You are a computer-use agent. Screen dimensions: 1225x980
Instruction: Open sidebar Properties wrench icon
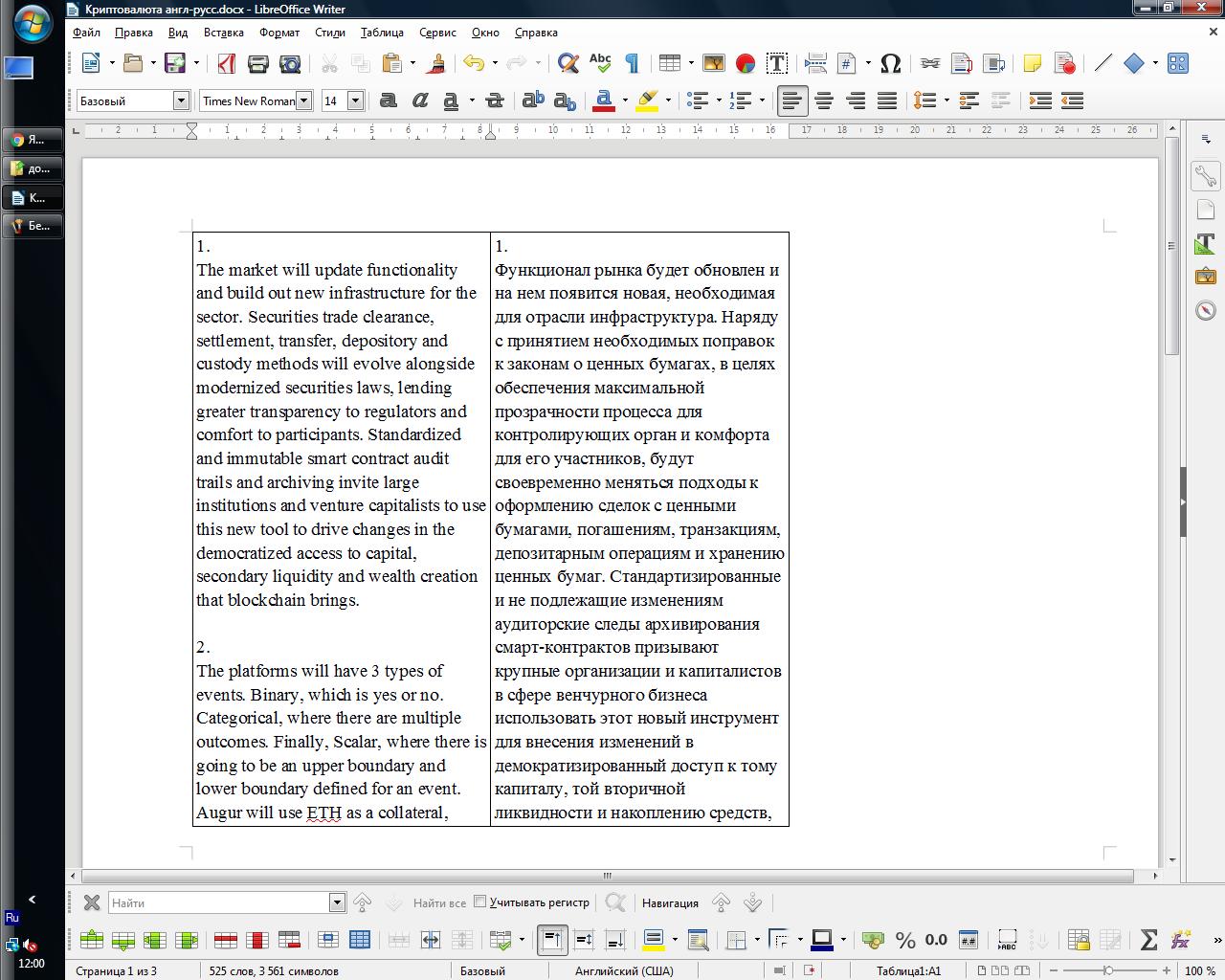(x=1205, y=175)
